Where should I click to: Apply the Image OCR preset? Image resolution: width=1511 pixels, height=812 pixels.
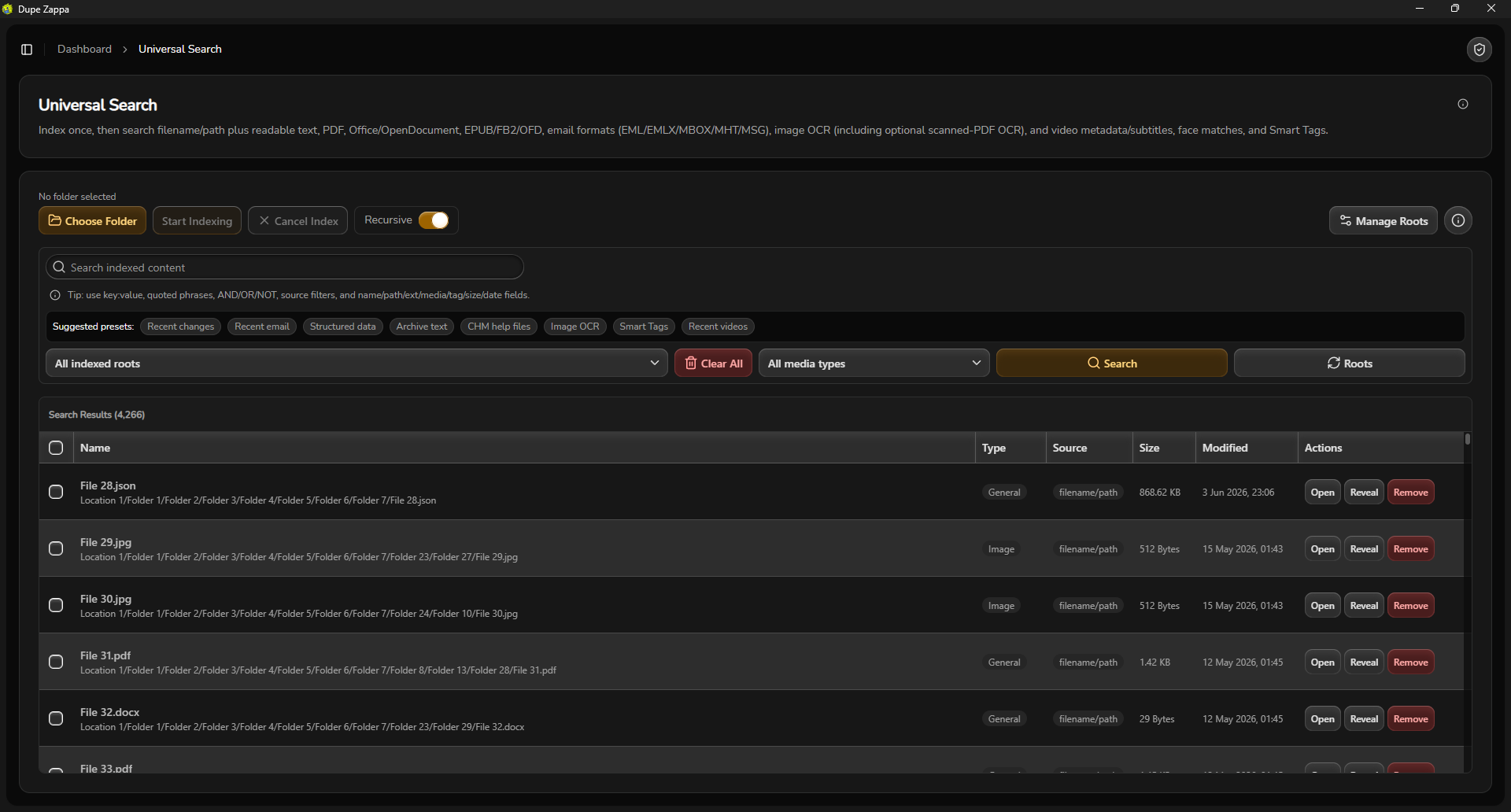[575, 327]
